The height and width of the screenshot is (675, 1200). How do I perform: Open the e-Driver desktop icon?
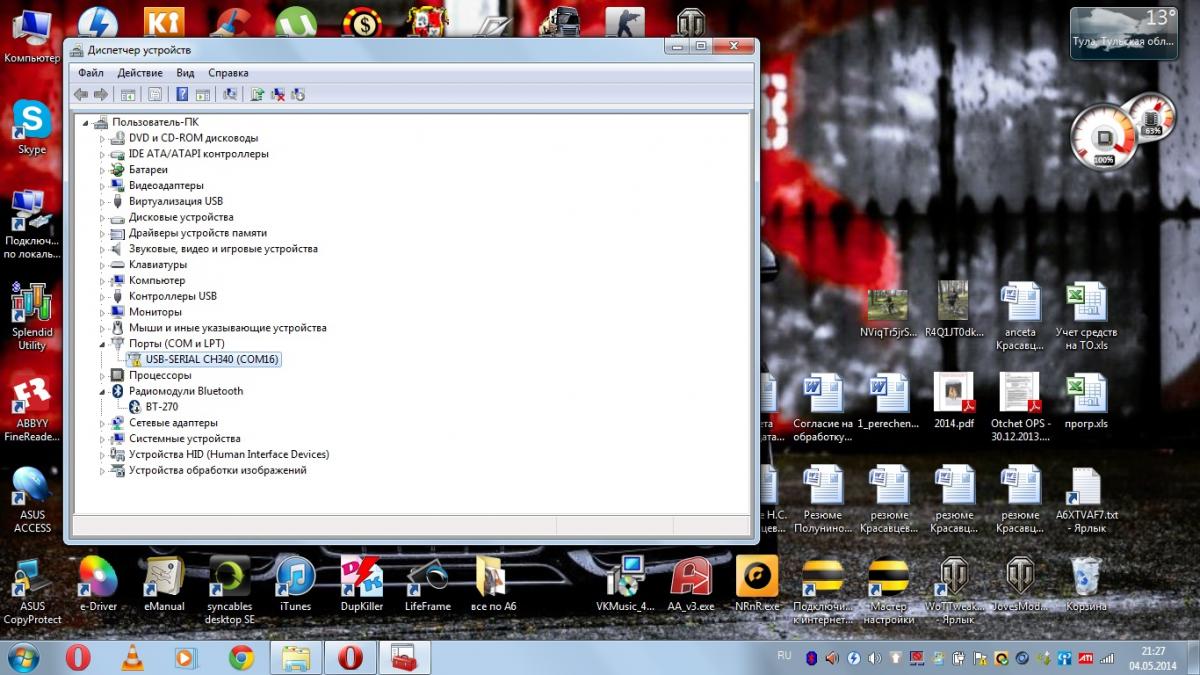[x=98, y=584]
